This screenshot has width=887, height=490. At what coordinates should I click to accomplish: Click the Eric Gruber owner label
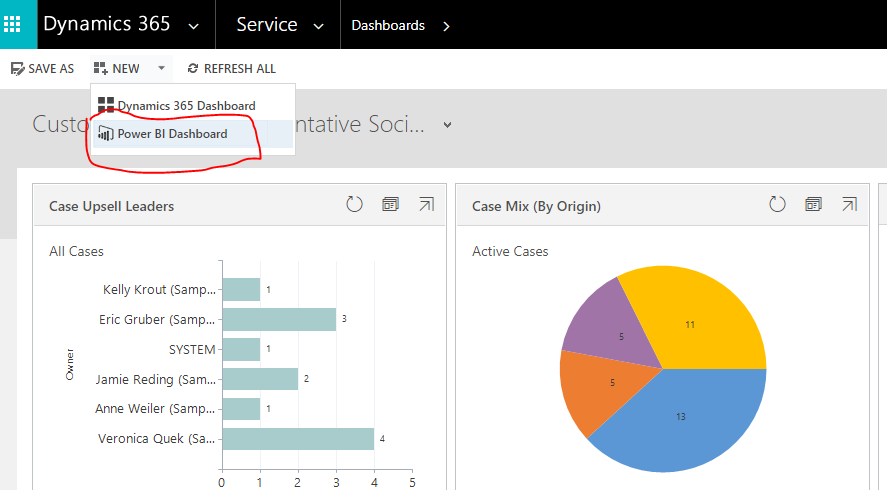(157, 319)
